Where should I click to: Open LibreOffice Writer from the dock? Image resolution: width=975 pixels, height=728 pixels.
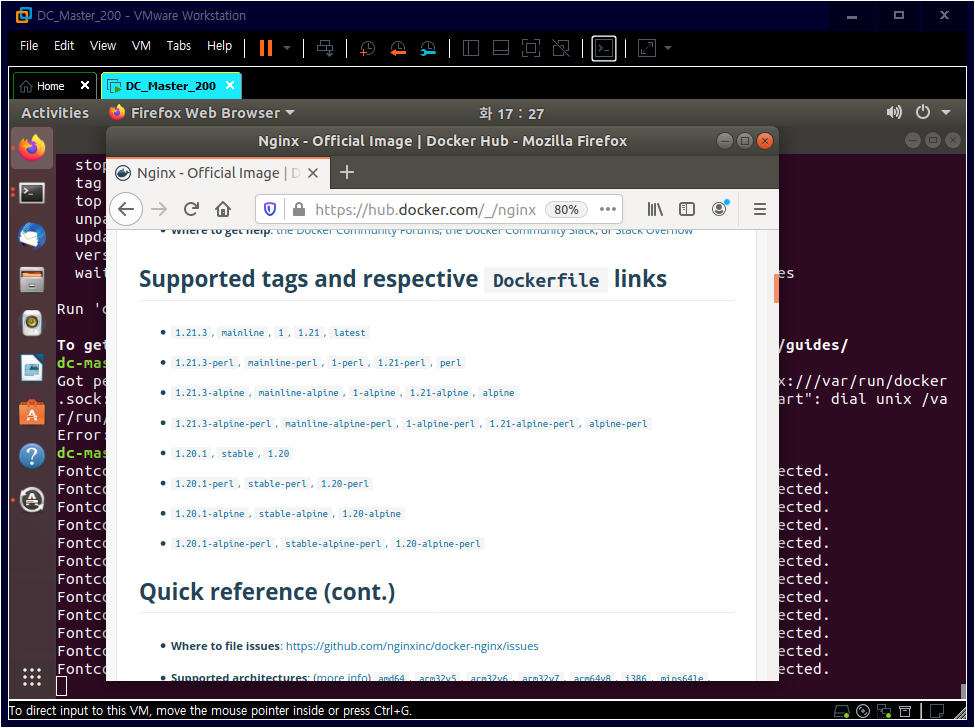pyautogui.click(x=32, y=367)
